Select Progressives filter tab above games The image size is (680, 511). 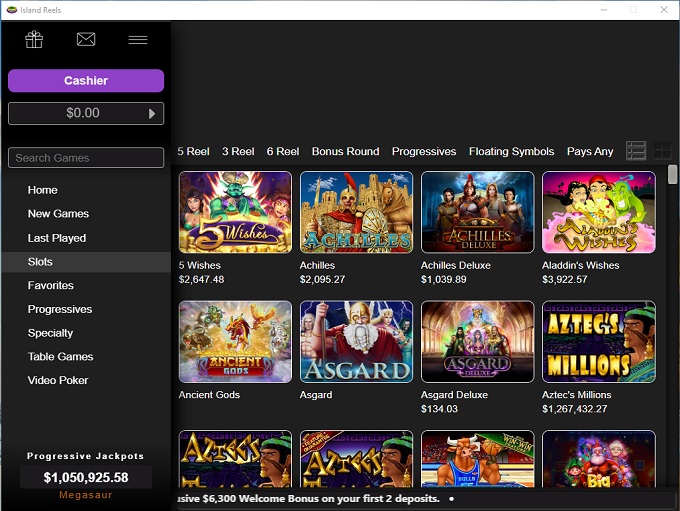(424, 151)
